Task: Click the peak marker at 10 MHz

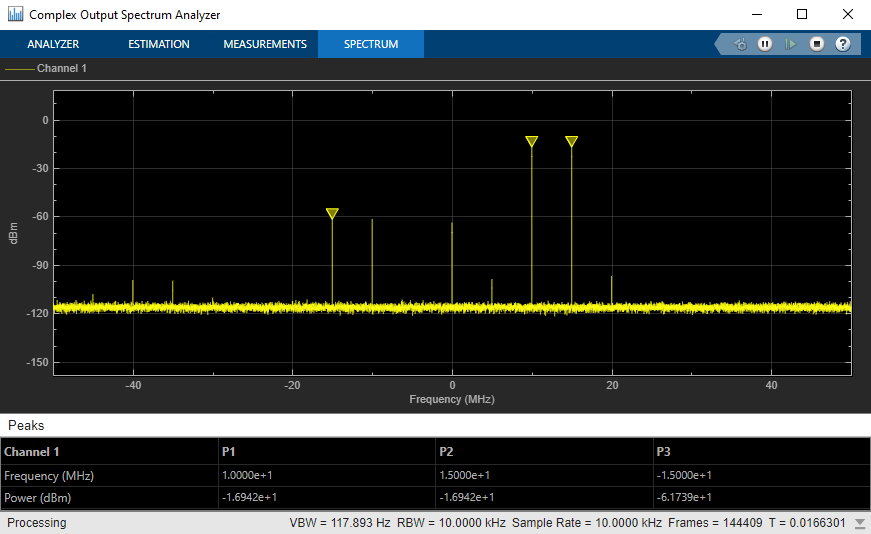Action: (532, 141)
